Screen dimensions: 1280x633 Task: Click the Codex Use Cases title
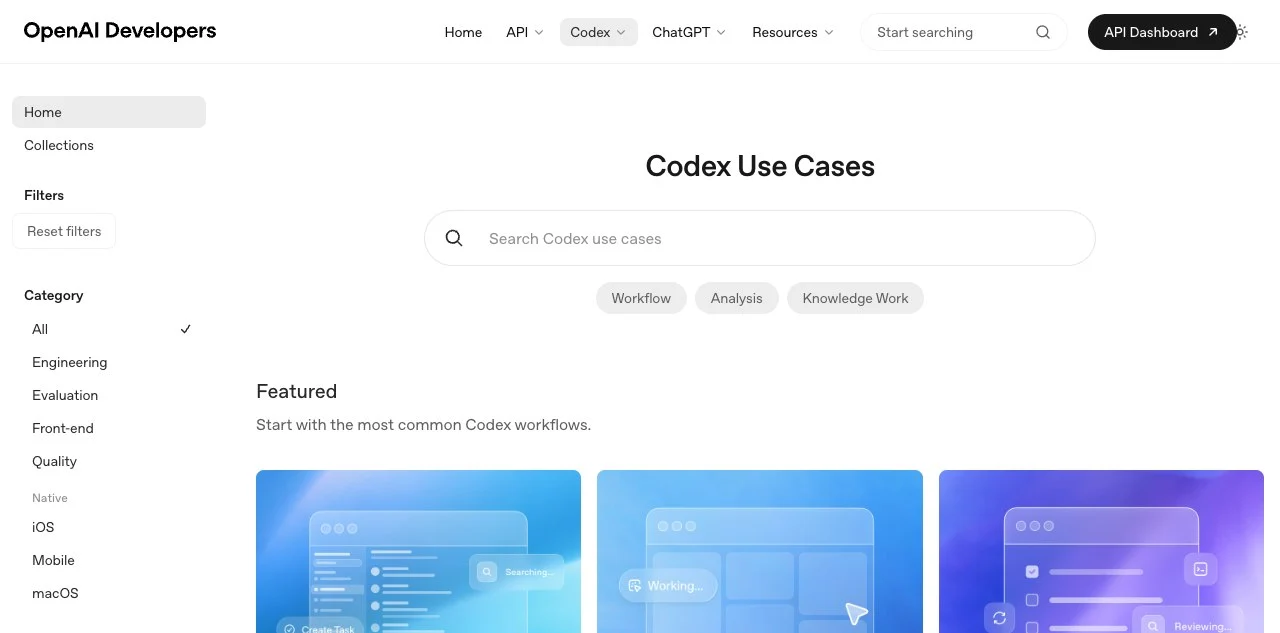point(760,166)
